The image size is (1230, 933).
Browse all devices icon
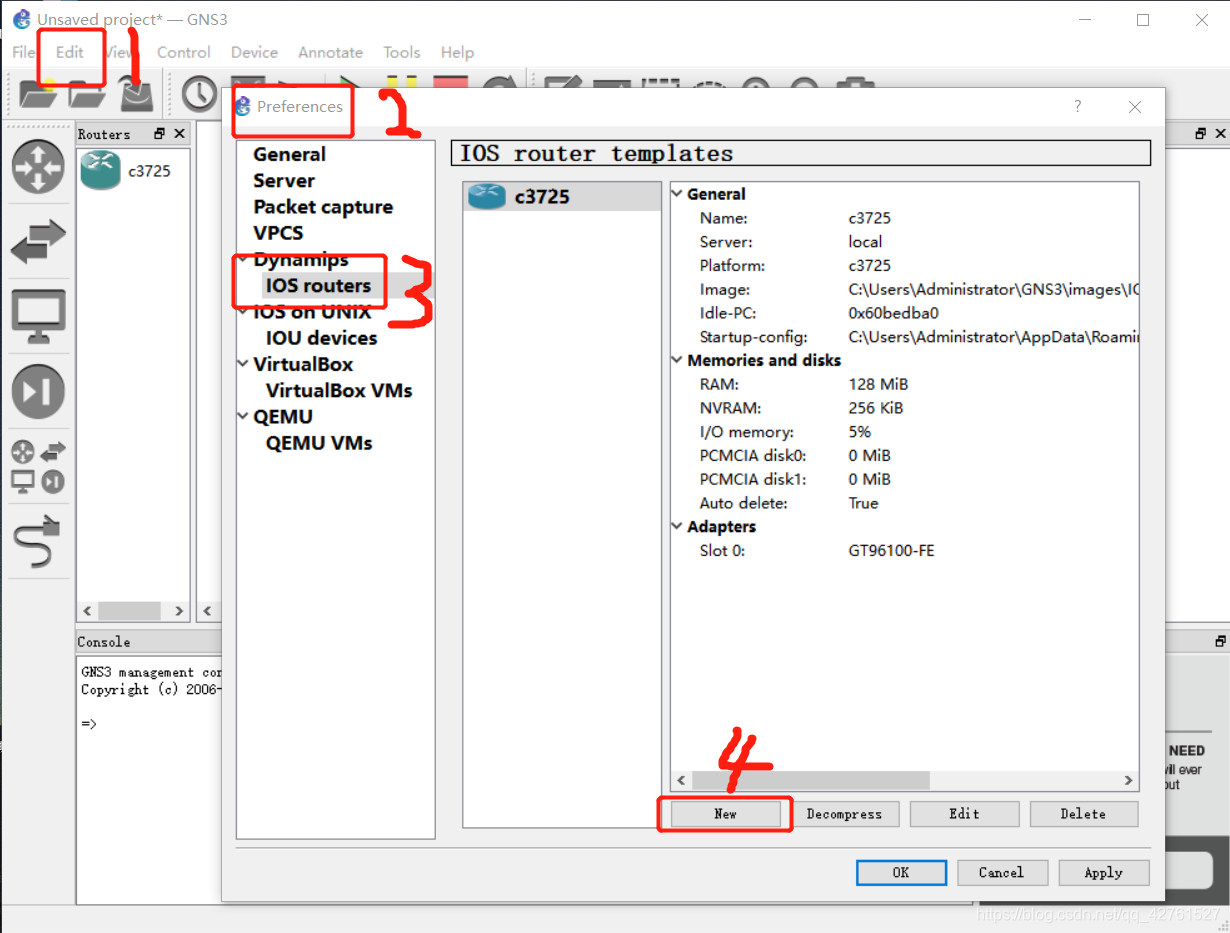(38, 466)
